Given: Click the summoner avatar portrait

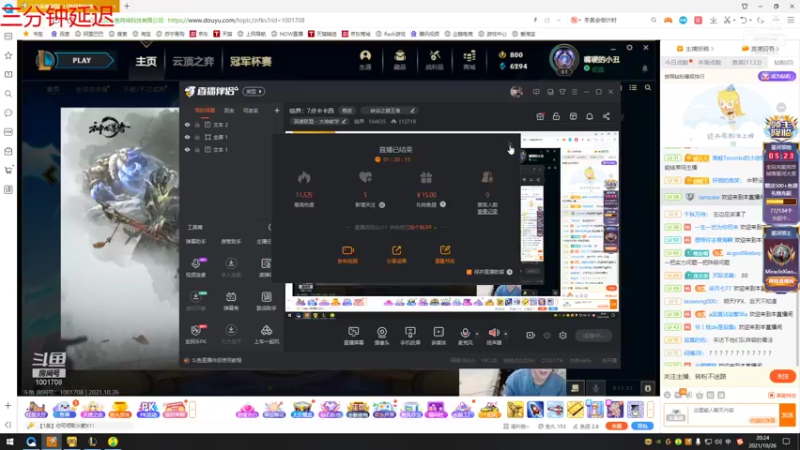Looking at the screenshot, I should click(564, 59).
